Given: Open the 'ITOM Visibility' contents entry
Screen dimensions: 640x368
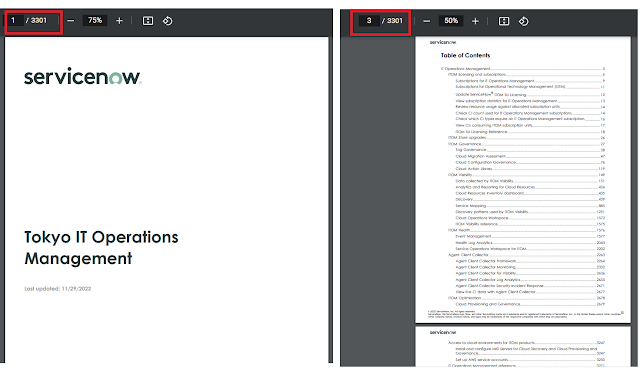Looking at the screenshot, I should click(x=526, y=175).
